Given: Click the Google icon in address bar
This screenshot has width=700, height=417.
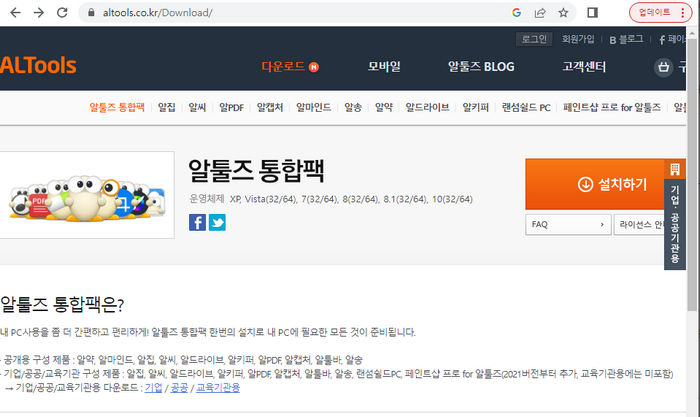Looking at the screenshot, I should pyautogui.click(x=517, y=13).
